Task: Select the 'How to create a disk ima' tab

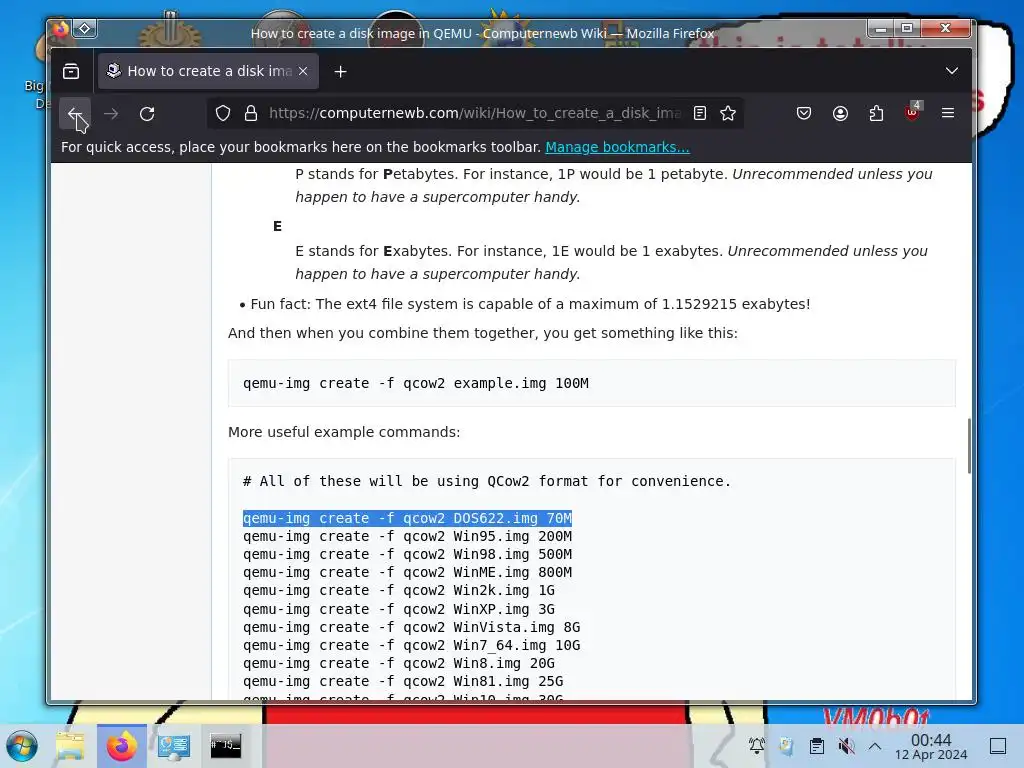Action: pos(208,71)
